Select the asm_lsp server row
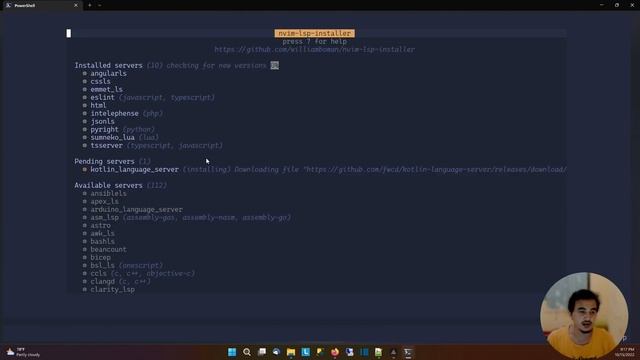 [187, 218]
